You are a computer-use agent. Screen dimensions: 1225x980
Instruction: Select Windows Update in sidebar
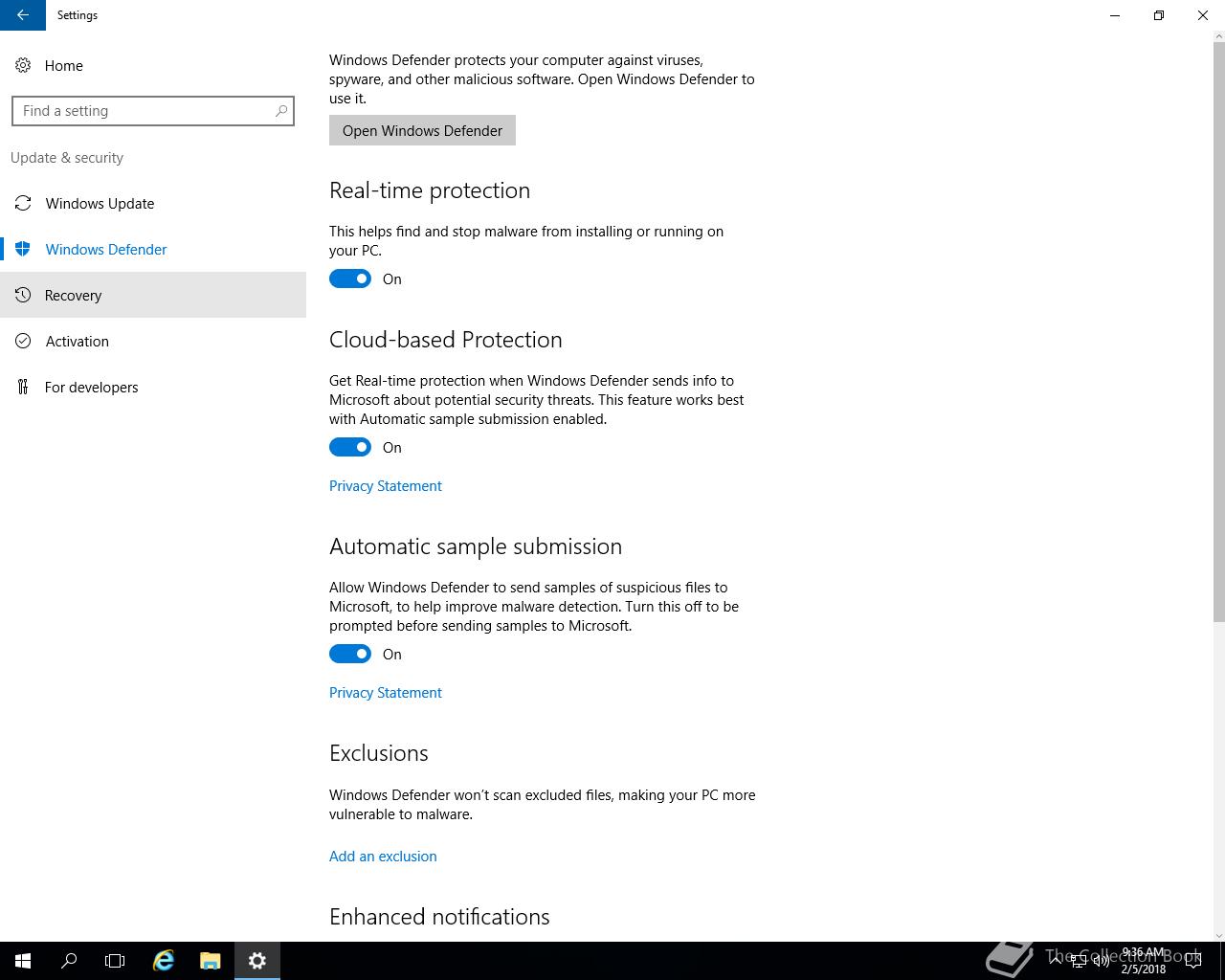[153, 203]
